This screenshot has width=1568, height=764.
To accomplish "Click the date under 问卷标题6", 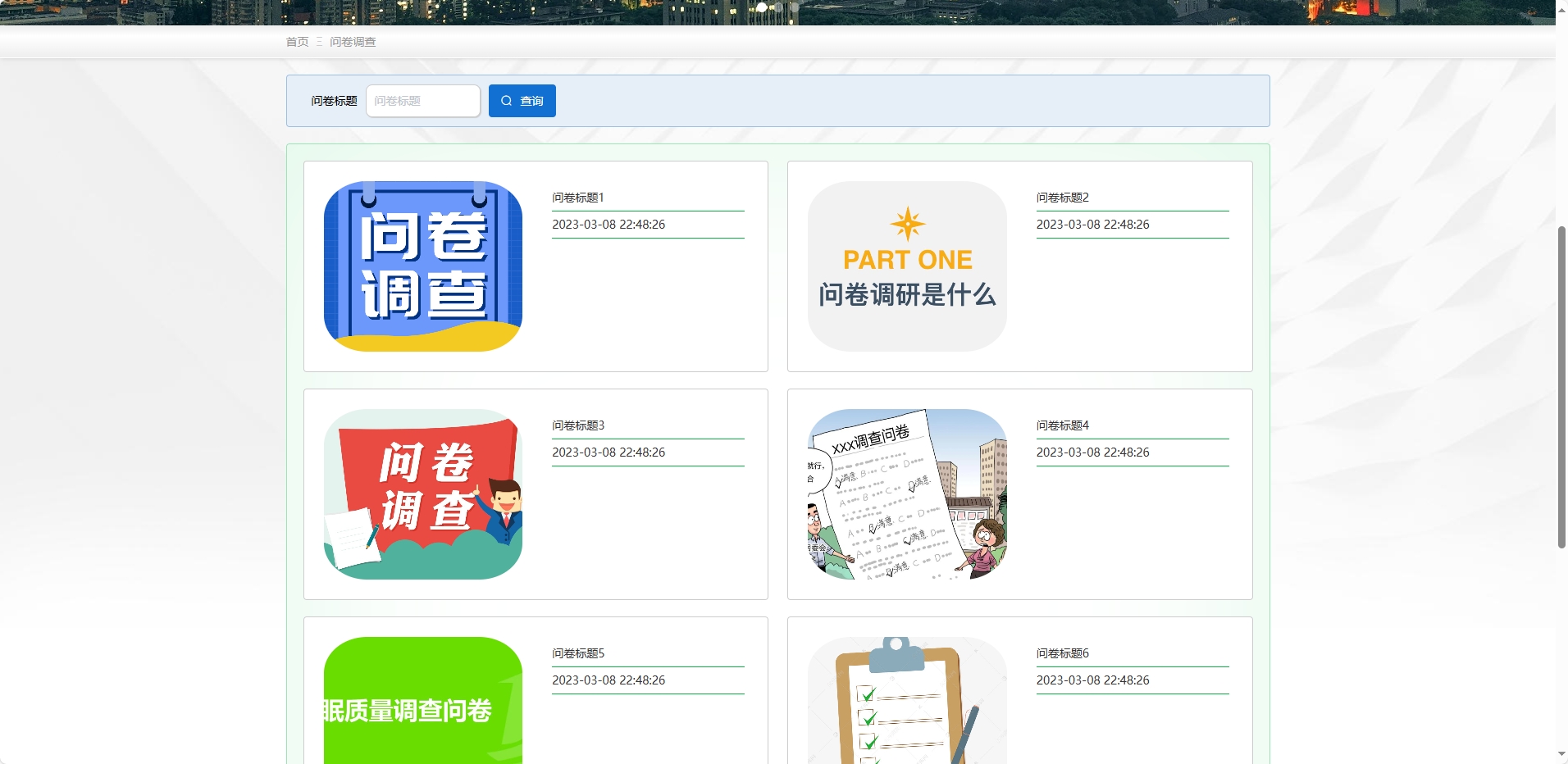I will [1093, 680].
